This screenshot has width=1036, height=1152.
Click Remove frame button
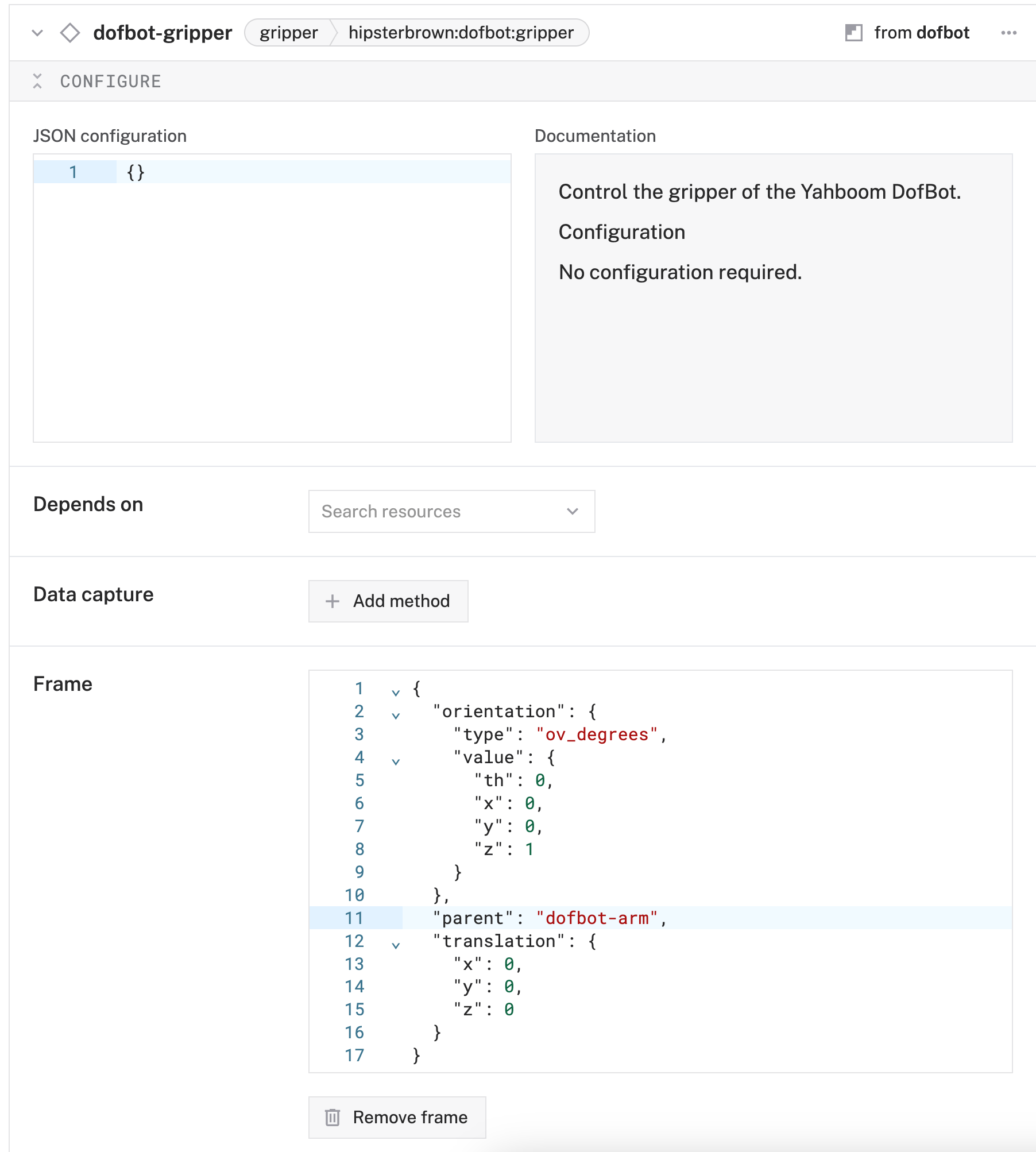click(397, 1118)
